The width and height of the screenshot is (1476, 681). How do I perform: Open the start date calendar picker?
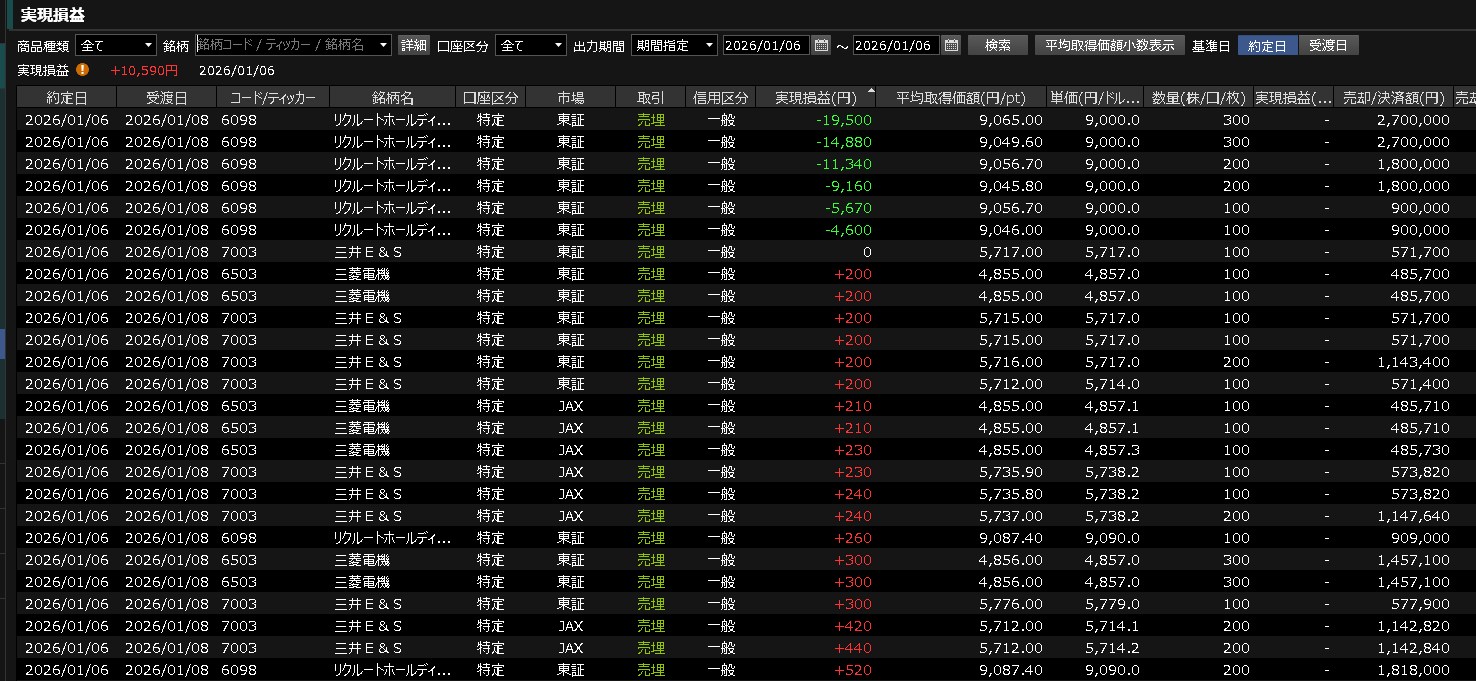[822, 45]
